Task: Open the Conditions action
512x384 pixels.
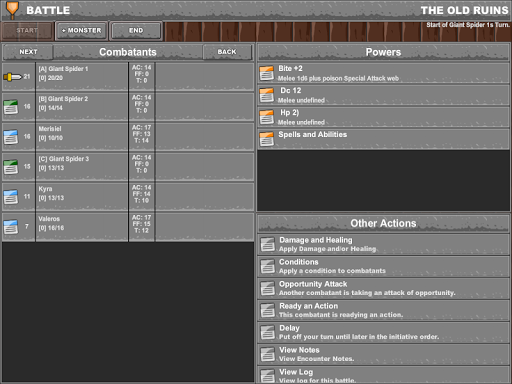Action: point(383,266)
